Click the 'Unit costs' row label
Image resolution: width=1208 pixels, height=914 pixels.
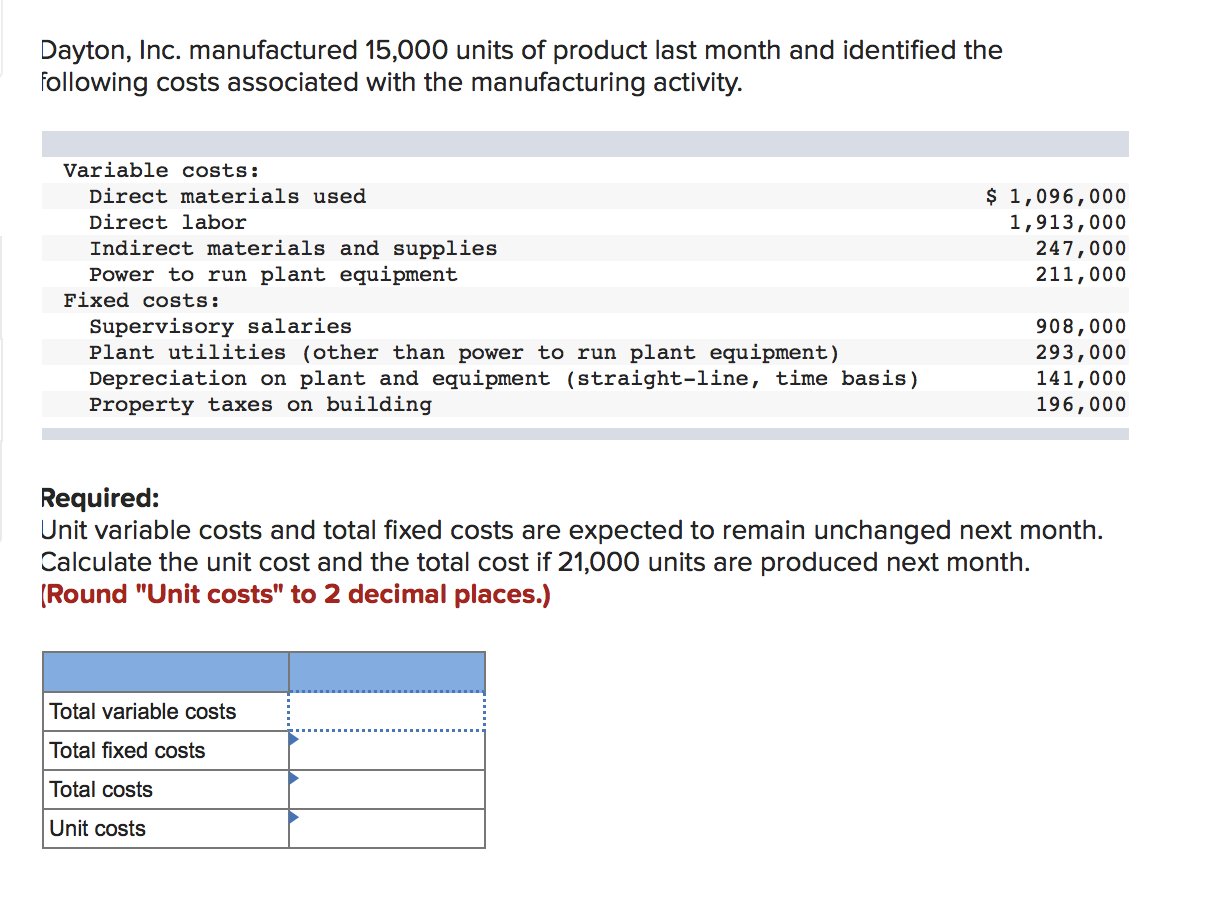click(x=97, y=829)
